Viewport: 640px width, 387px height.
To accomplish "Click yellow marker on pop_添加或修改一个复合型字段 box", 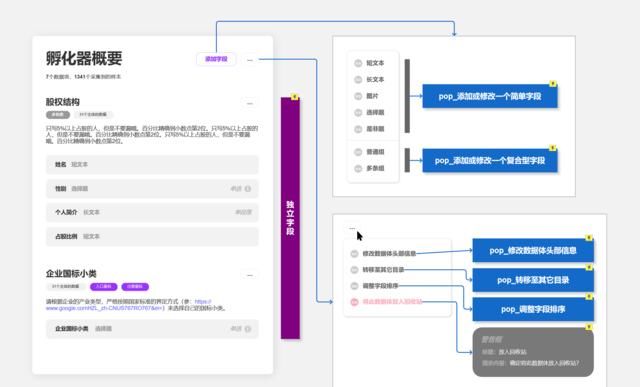I will pos(553,148).
